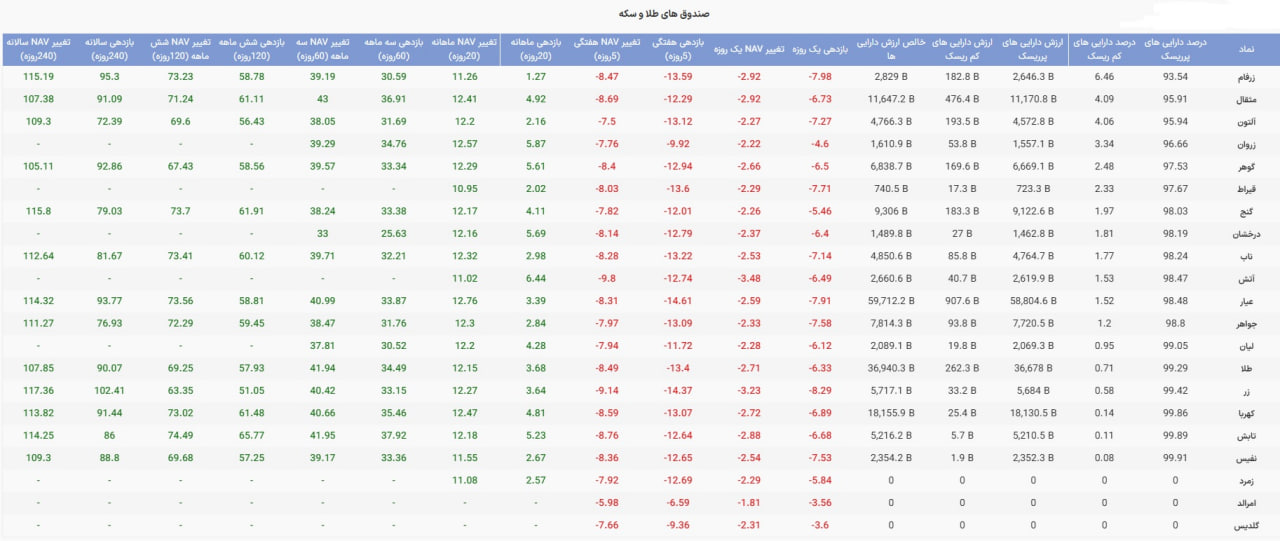Click the بازدهی ماهانه (20روزه) header

click(x=536, y=48)
